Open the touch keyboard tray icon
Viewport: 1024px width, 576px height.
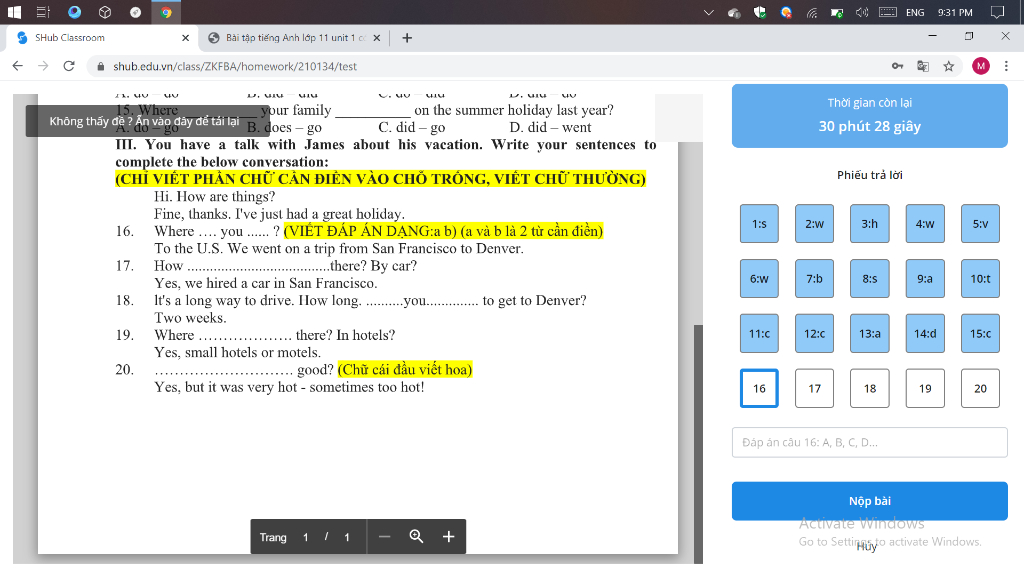pyautogui.click(x=888, y=12)
